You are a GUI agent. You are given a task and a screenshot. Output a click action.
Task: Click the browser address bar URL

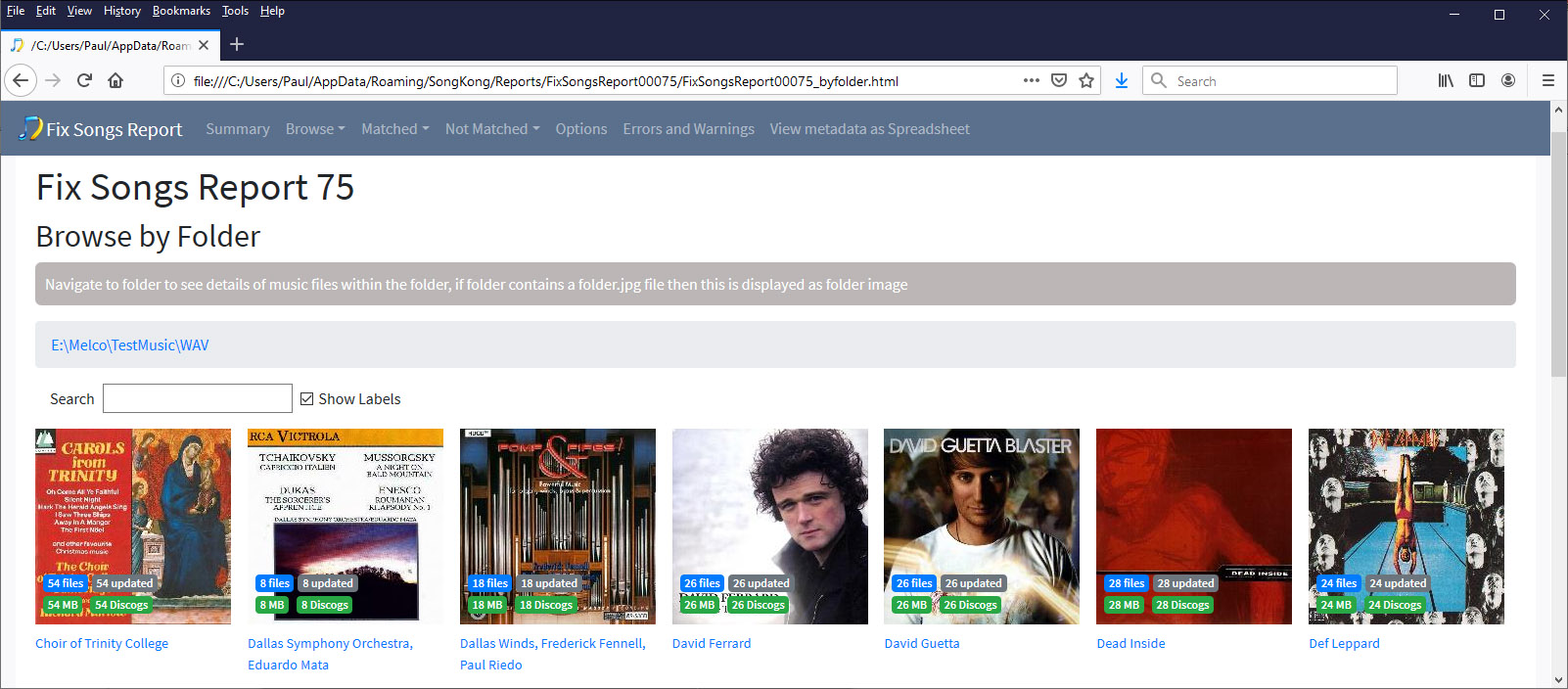[546, 81]
